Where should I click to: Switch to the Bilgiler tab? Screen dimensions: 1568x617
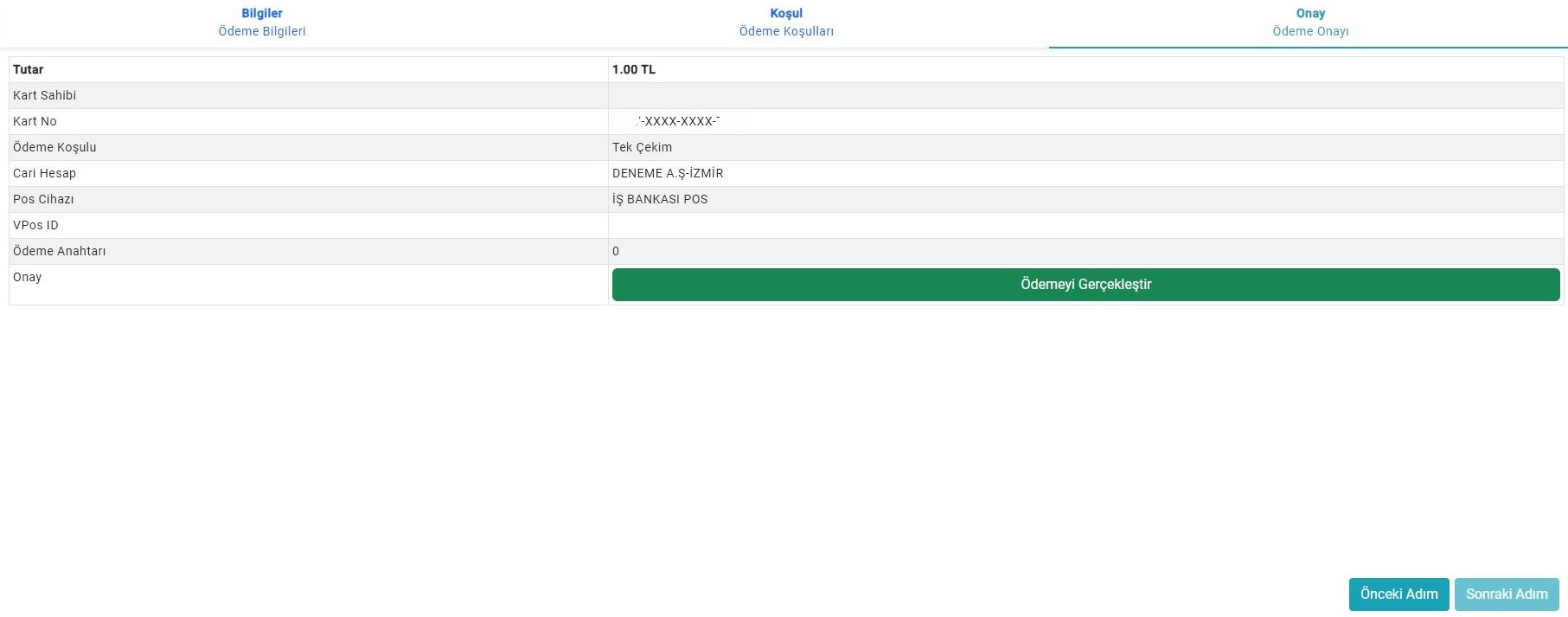(x=261, y=22)
